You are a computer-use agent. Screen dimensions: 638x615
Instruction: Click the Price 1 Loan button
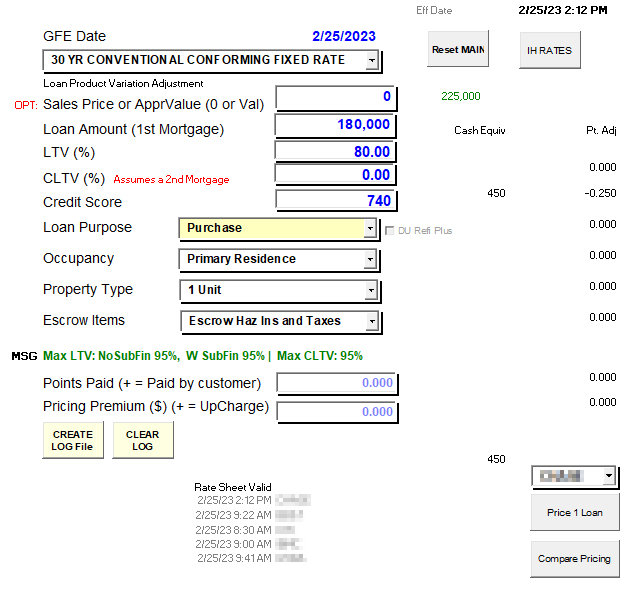[575, 513]
